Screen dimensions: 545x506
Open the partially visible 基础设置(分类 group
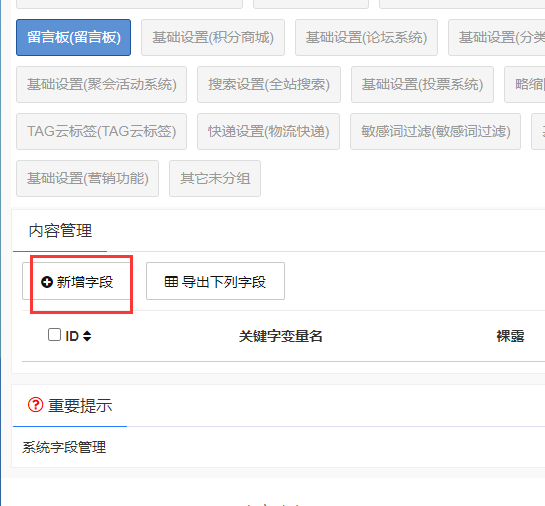[497, 38]
